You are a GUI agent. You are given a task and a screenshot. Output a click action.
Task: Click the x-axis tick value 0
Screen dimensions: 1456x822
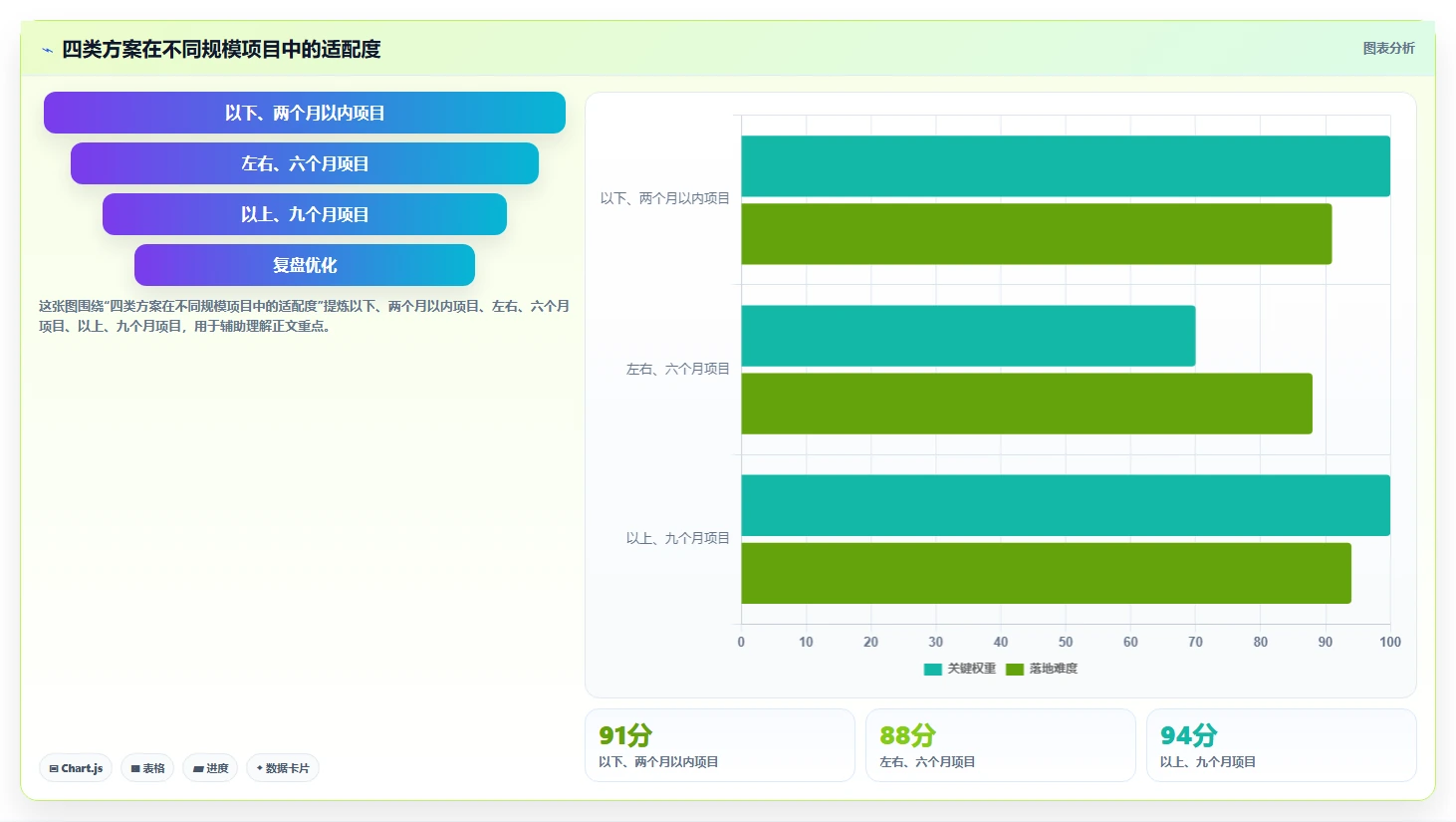tap(741, 642)
